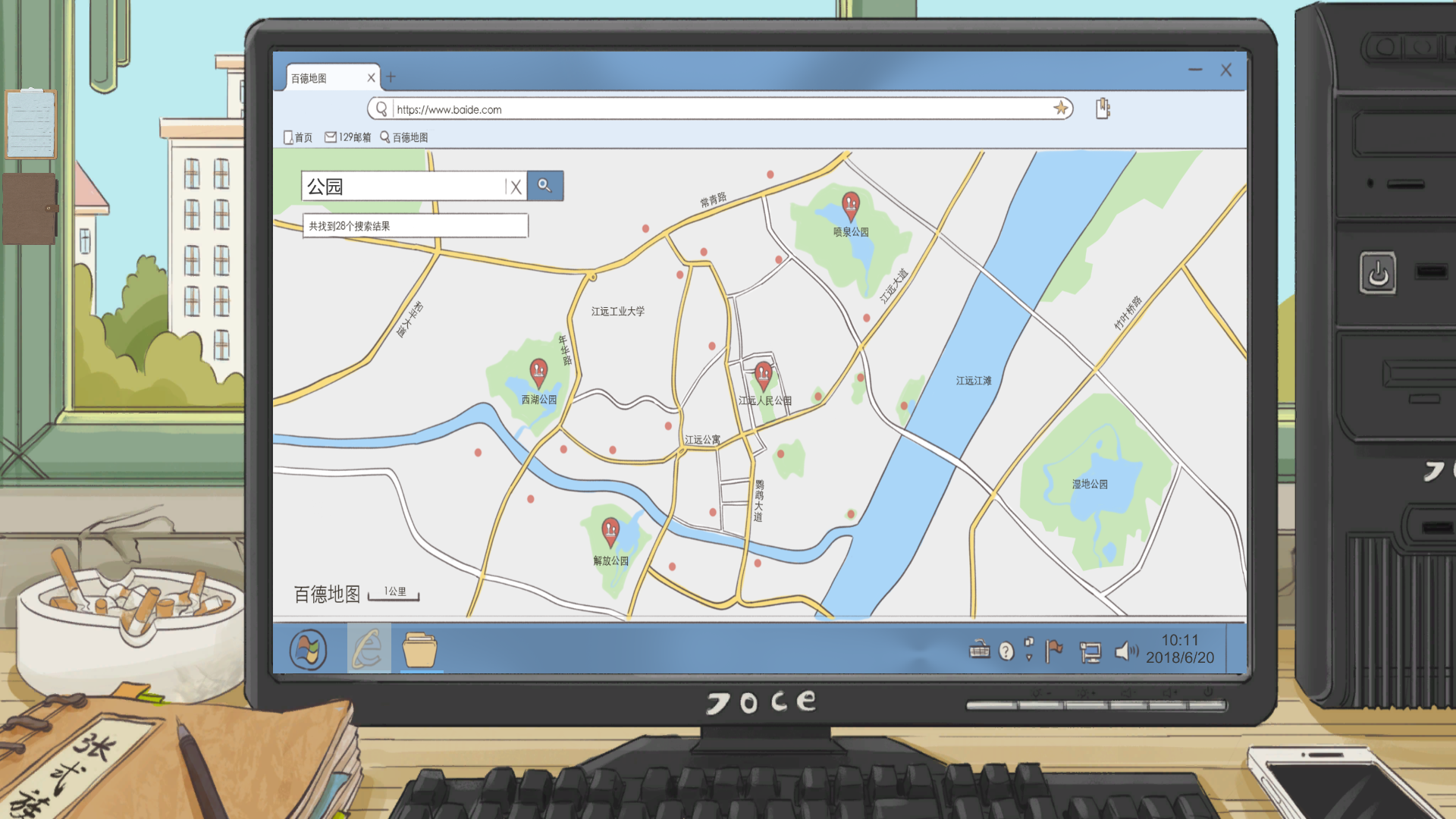This screenshot has width=1456, height=819.
Task: Click the help question mark tray icon
Action: [1006, 651]
